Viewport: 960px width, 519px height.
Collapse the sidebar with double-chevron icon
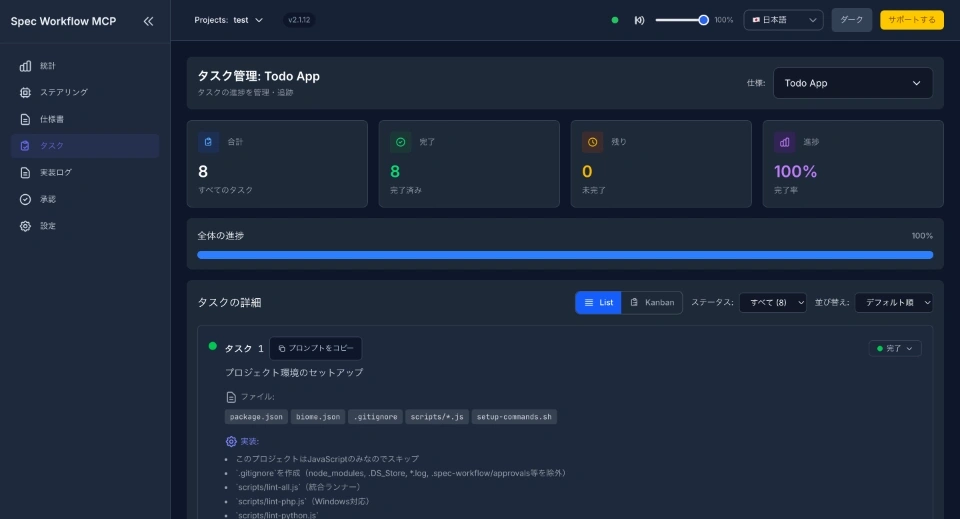(x=148, y=21)
